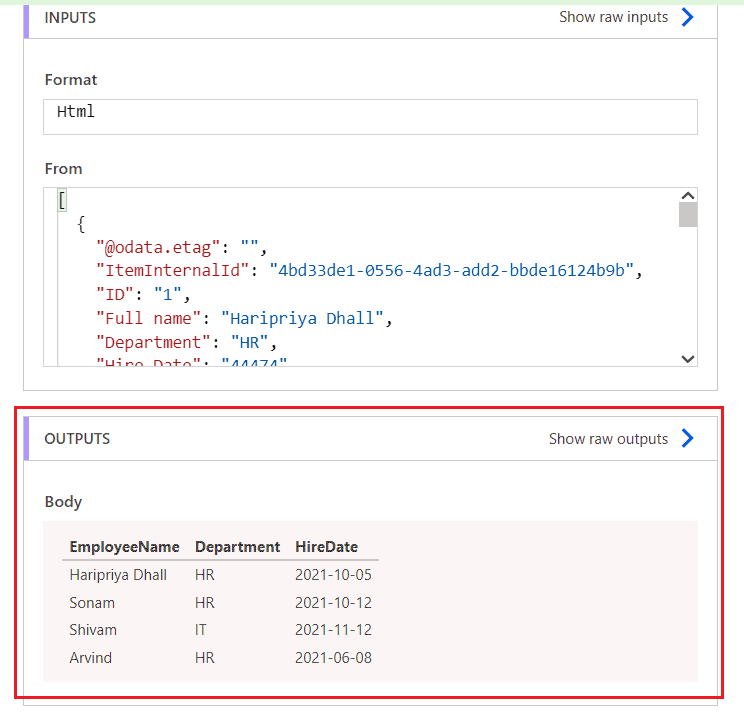The width and height of the screenshot is (744, 728).
Task: Click the Department column header
Action: 237,547
